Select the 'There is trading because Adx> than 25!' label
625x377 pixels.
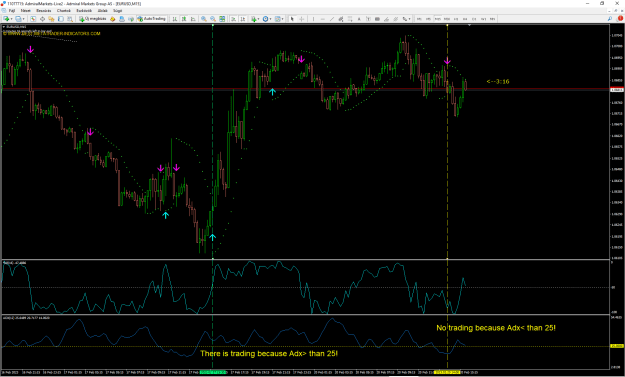coord(269,353)
